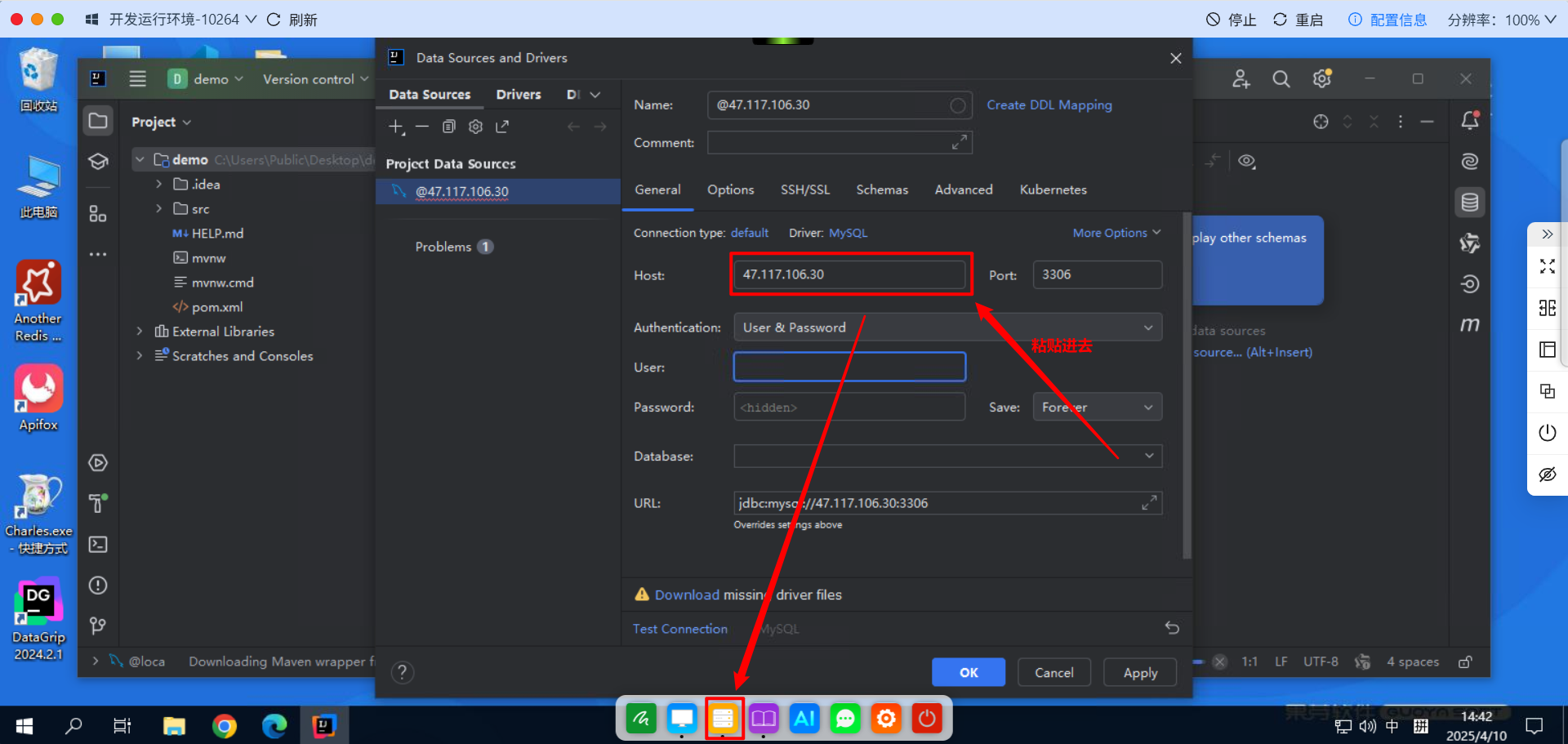Screen dimensions: 1568x744
Task: Open the Build hammer tool window
Action: tap(98, 503)
